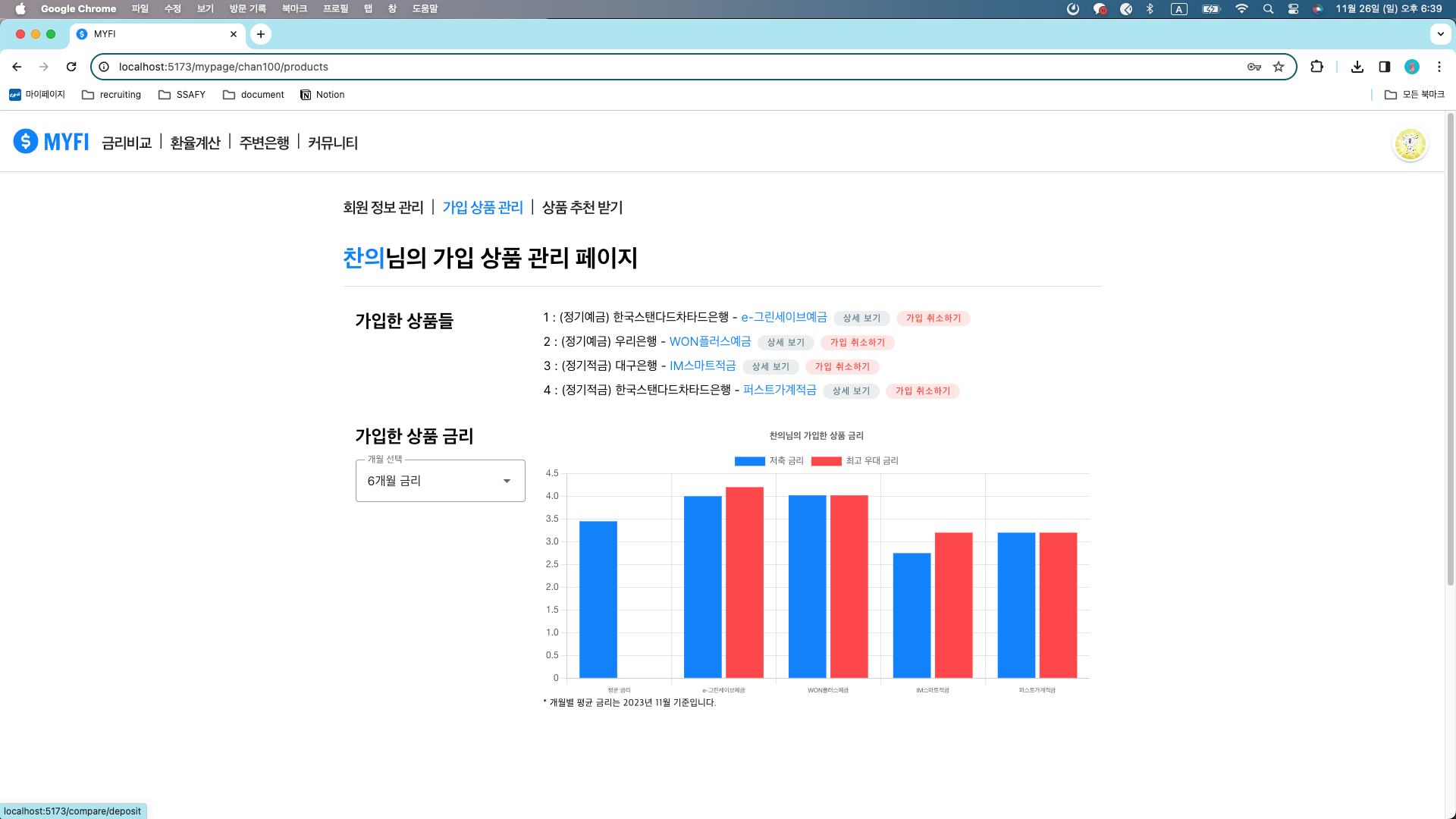Screen dimensions: 1456x819
Task: Open the Chrome extensions puzzle icon
Action: (1316, 67)
